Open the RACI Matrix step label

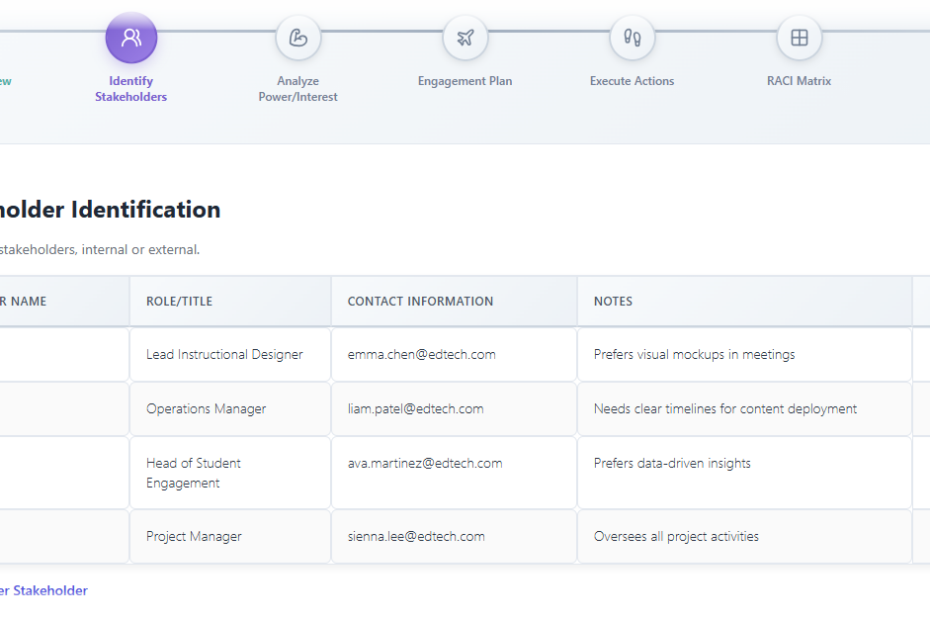click(799, 81)
